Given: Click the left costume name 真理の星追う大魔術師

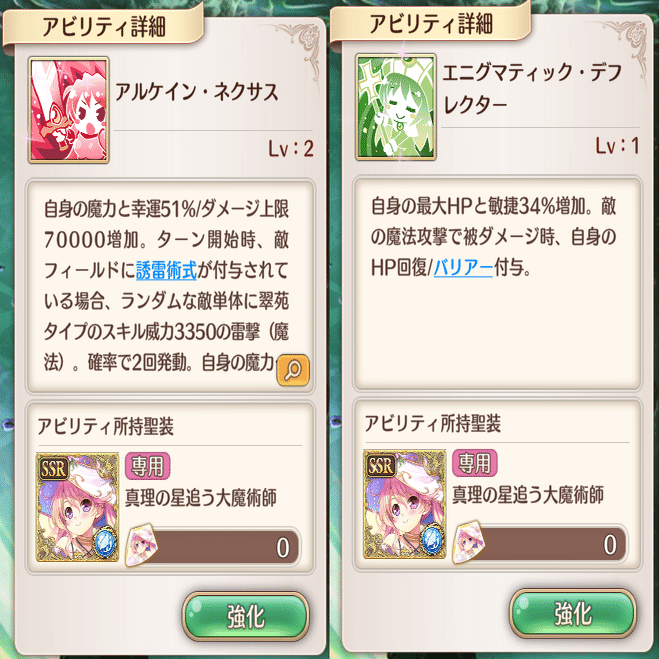Looking at the screenshot, I should 201,498.
